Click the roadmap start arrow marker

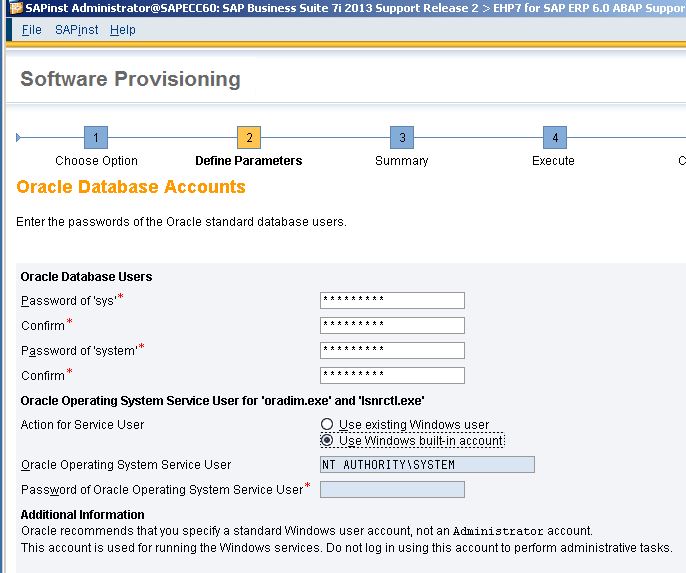[18, 137]
